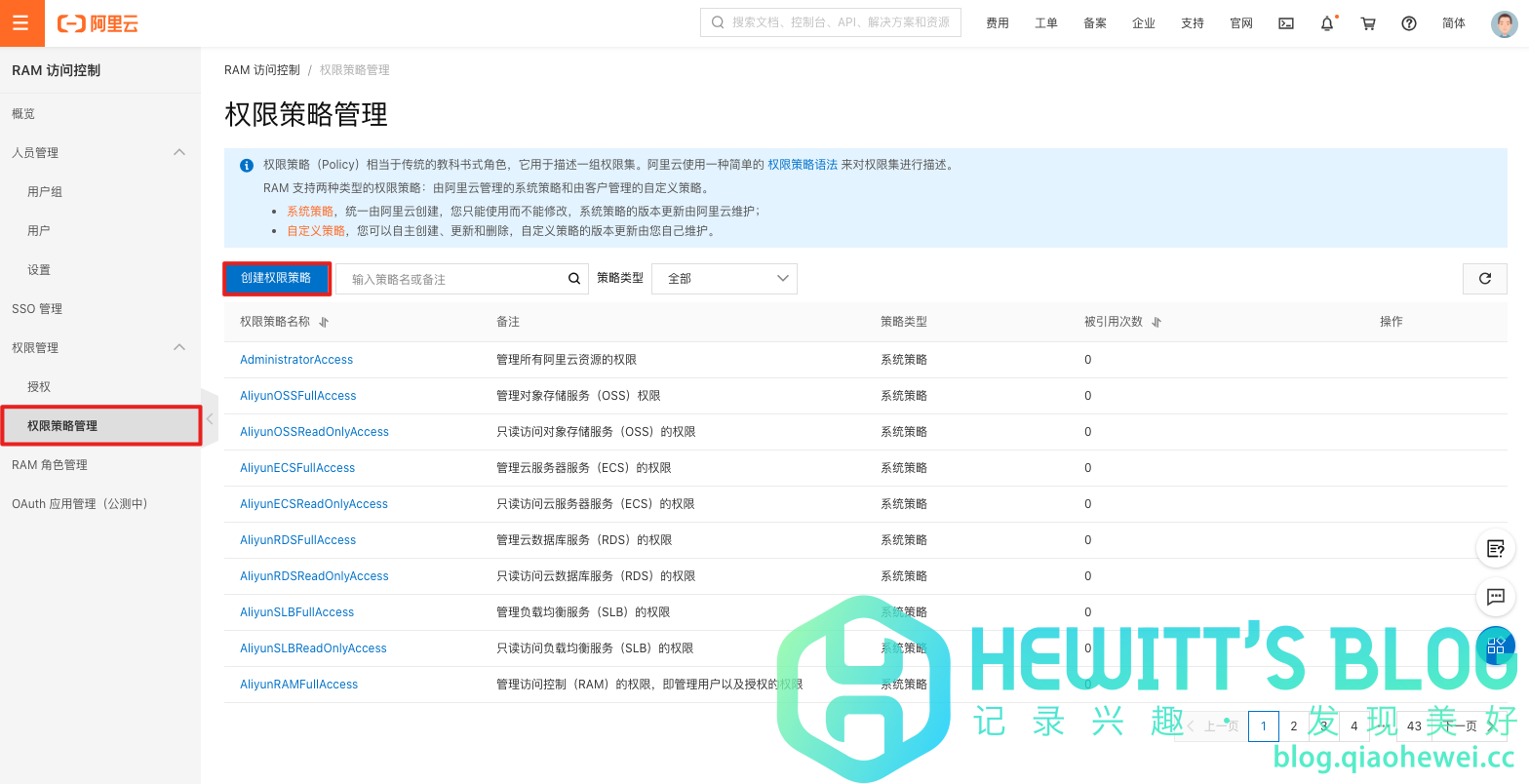Refresh the policy list

coord(1484,279)
